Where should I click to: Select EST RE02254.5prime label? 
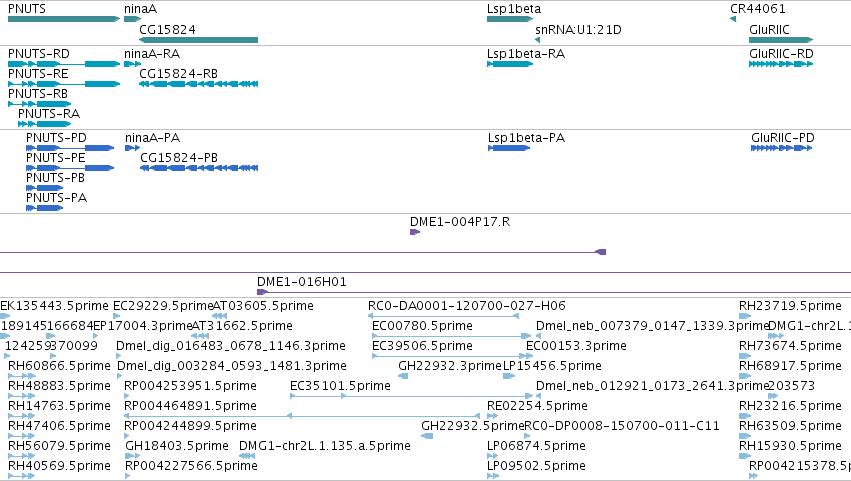[x=537, y=406]
